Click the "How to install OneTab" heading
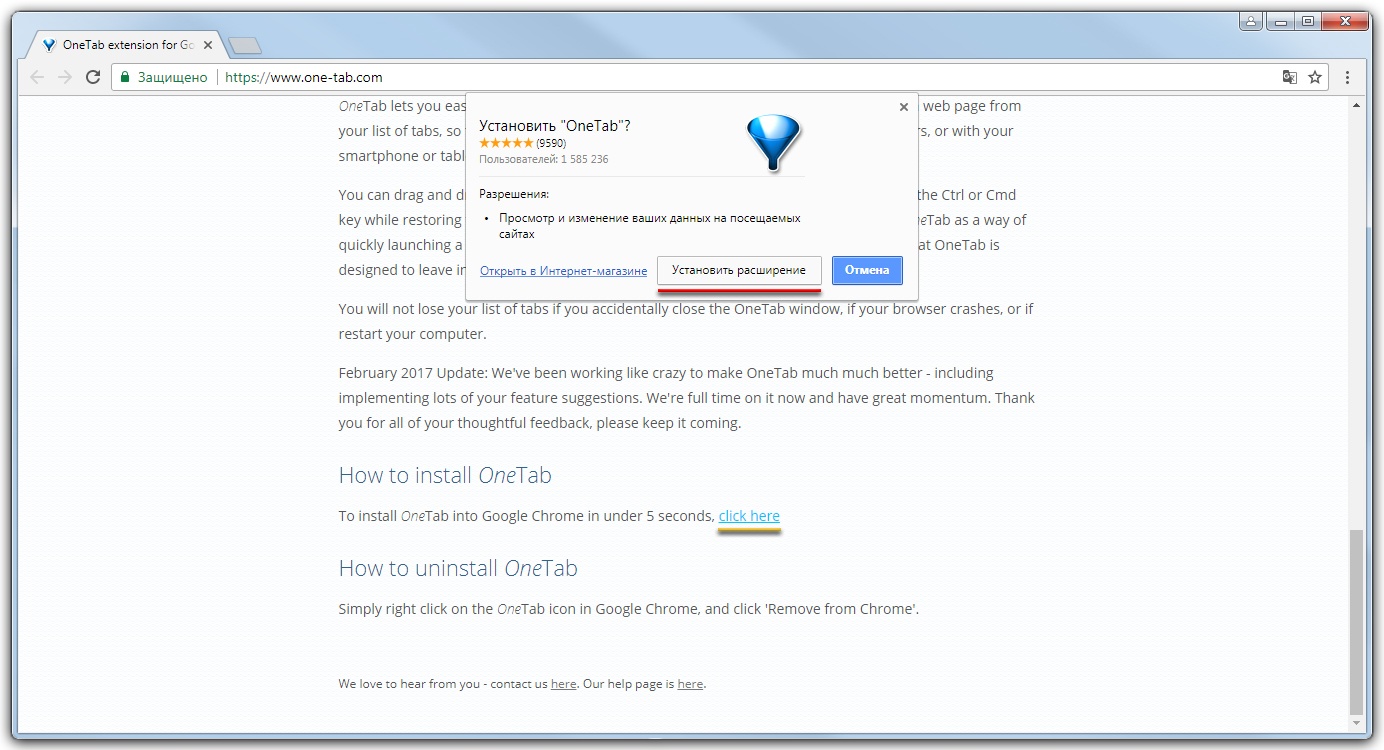The width and height of the screenshot is (1384, 750). pyautogui.click(x=445, y=475)
